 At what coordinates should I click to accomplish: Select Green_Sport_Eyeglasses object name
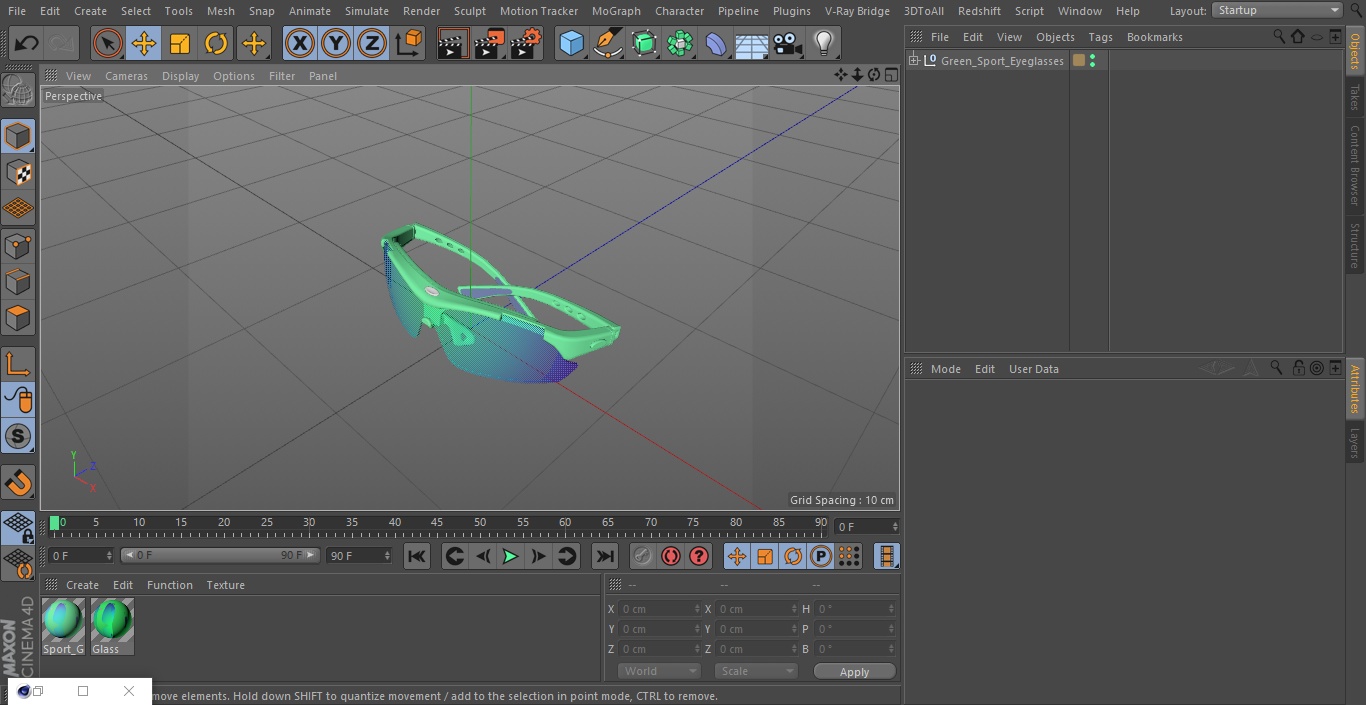[1002, 61]
